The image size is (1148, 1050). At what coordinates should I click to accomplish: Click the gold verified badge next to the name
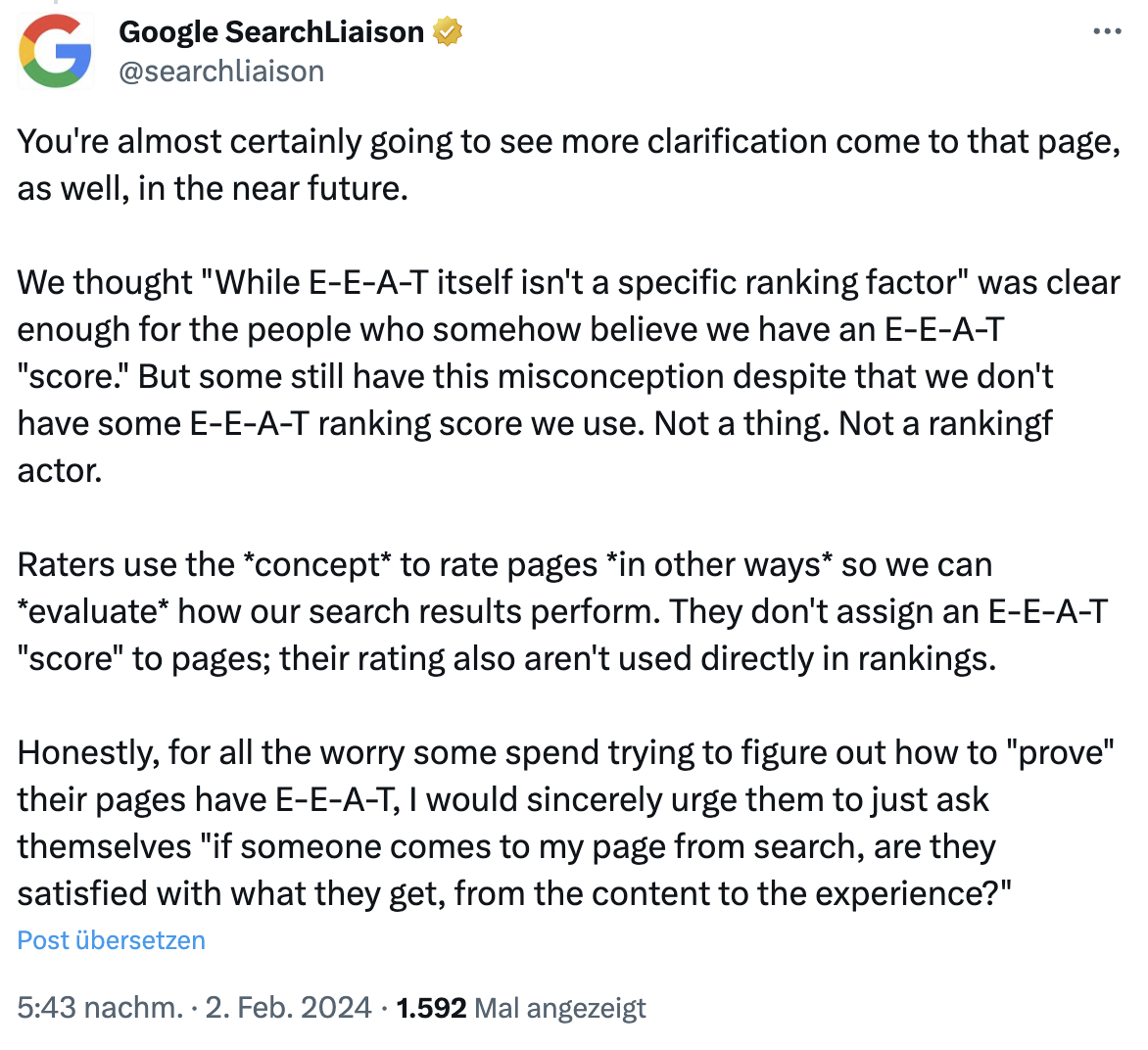pos(447,30)
